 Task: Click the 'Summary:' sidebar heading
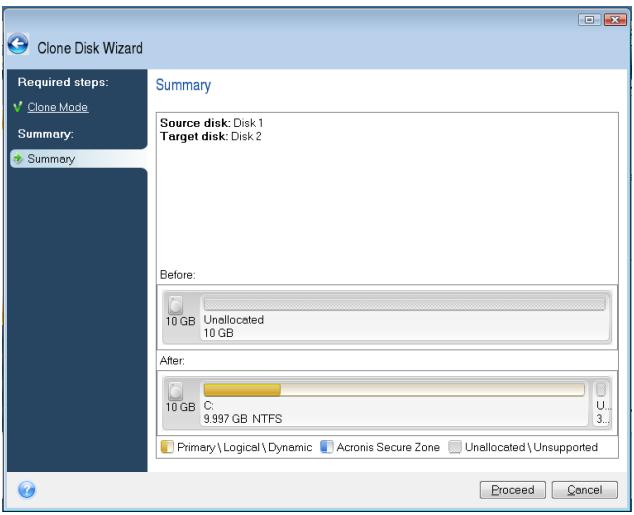[x=46, y=134]
